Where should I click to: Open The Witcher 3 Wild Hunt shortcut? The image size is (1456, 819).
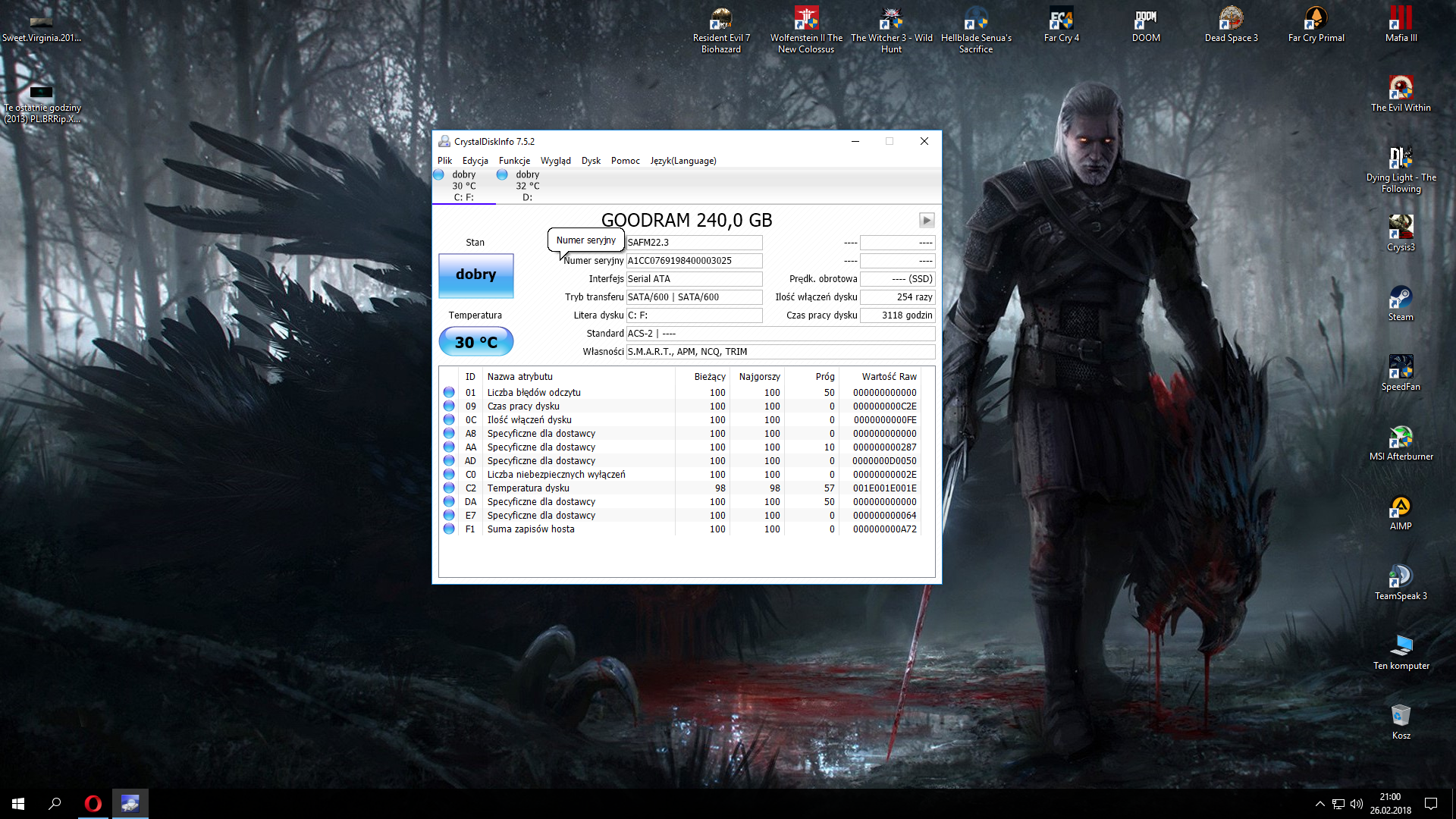(x=891, y=30)
